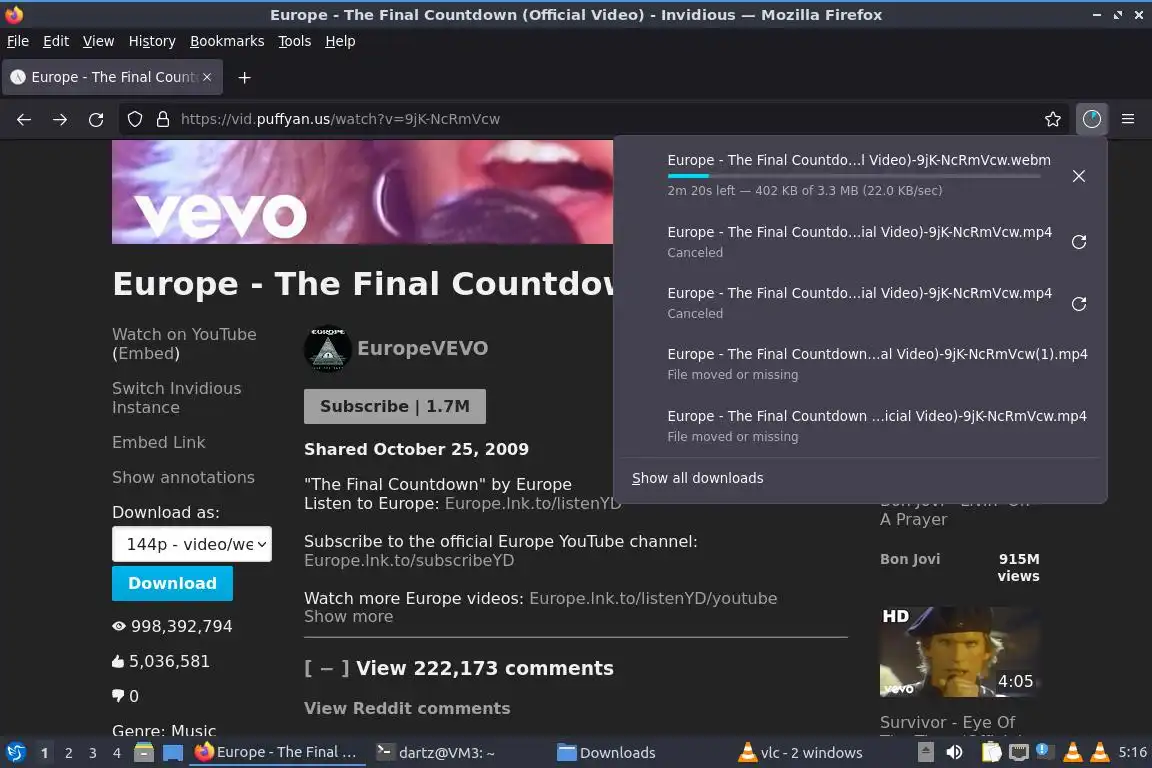Click View Reddit comments
The height and width of the screenshot is (768, 1152).
pyautogui.click(x=407, y=708)
